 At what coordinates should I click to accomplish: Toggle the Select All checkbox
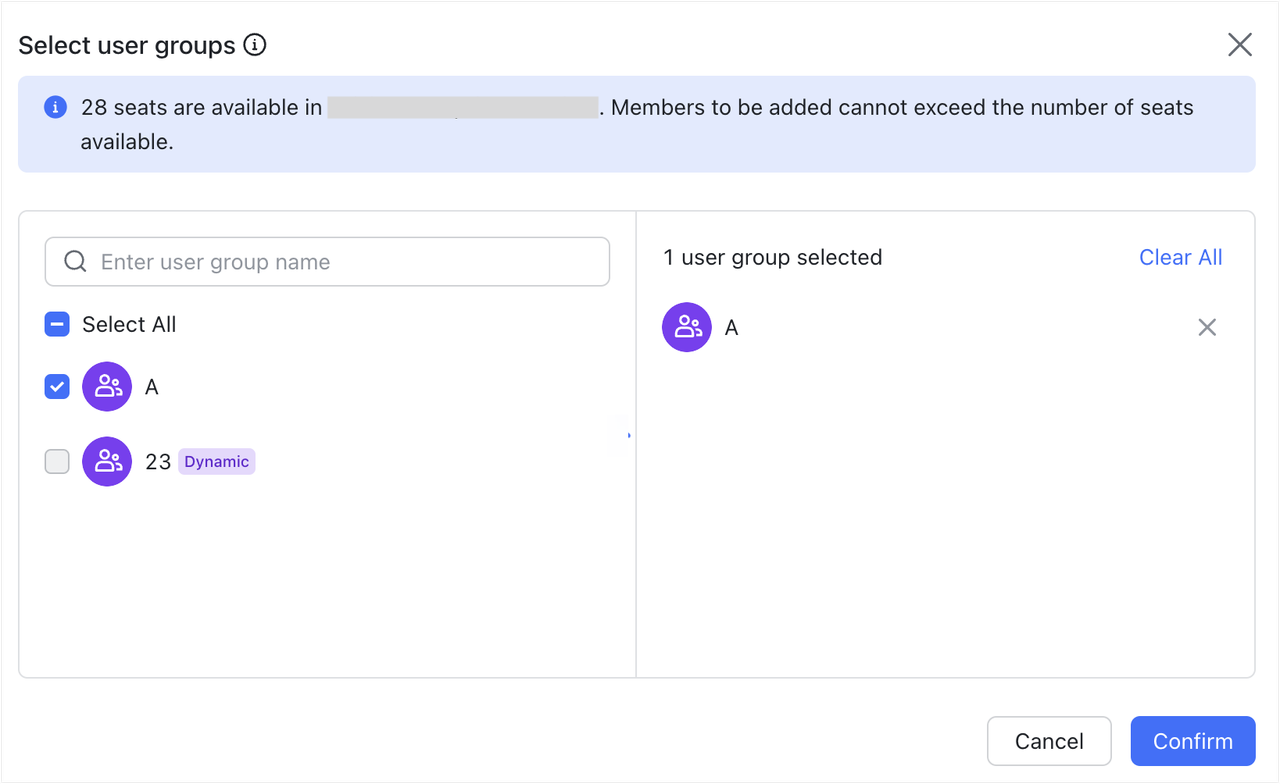[x=57, y=324]
